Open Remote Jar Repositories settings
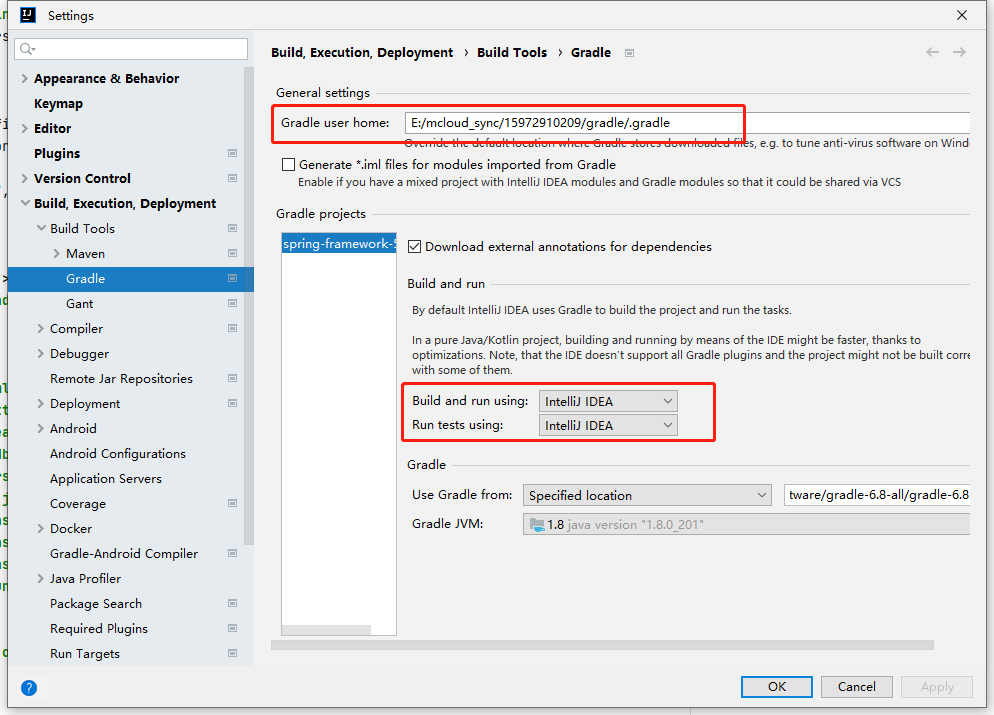The width and height of the screenshot is (994, 715). (x=121, y=378)
